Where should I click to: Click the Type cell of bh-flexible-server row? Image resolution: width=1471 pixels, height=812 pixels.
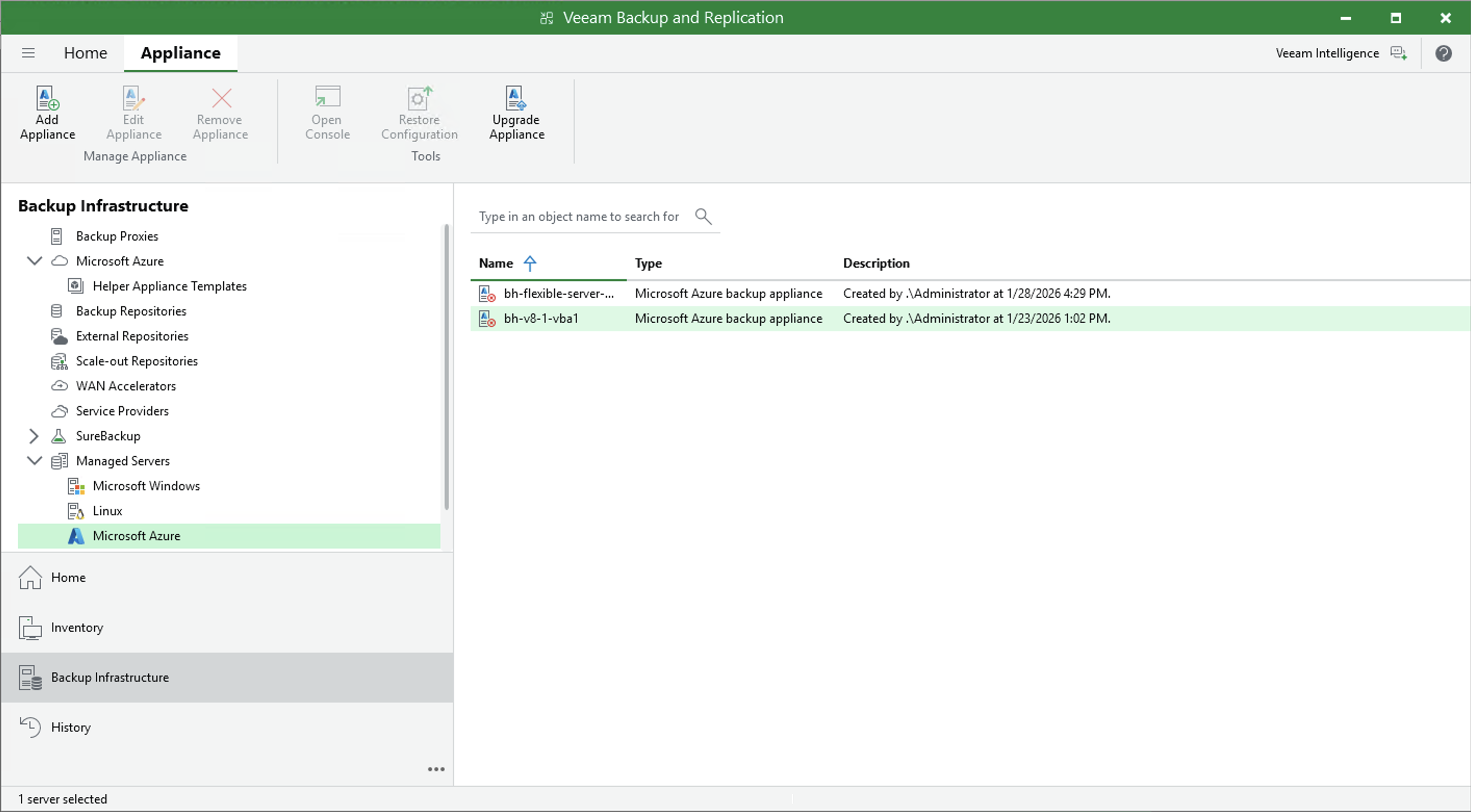(x=729, y=294)
